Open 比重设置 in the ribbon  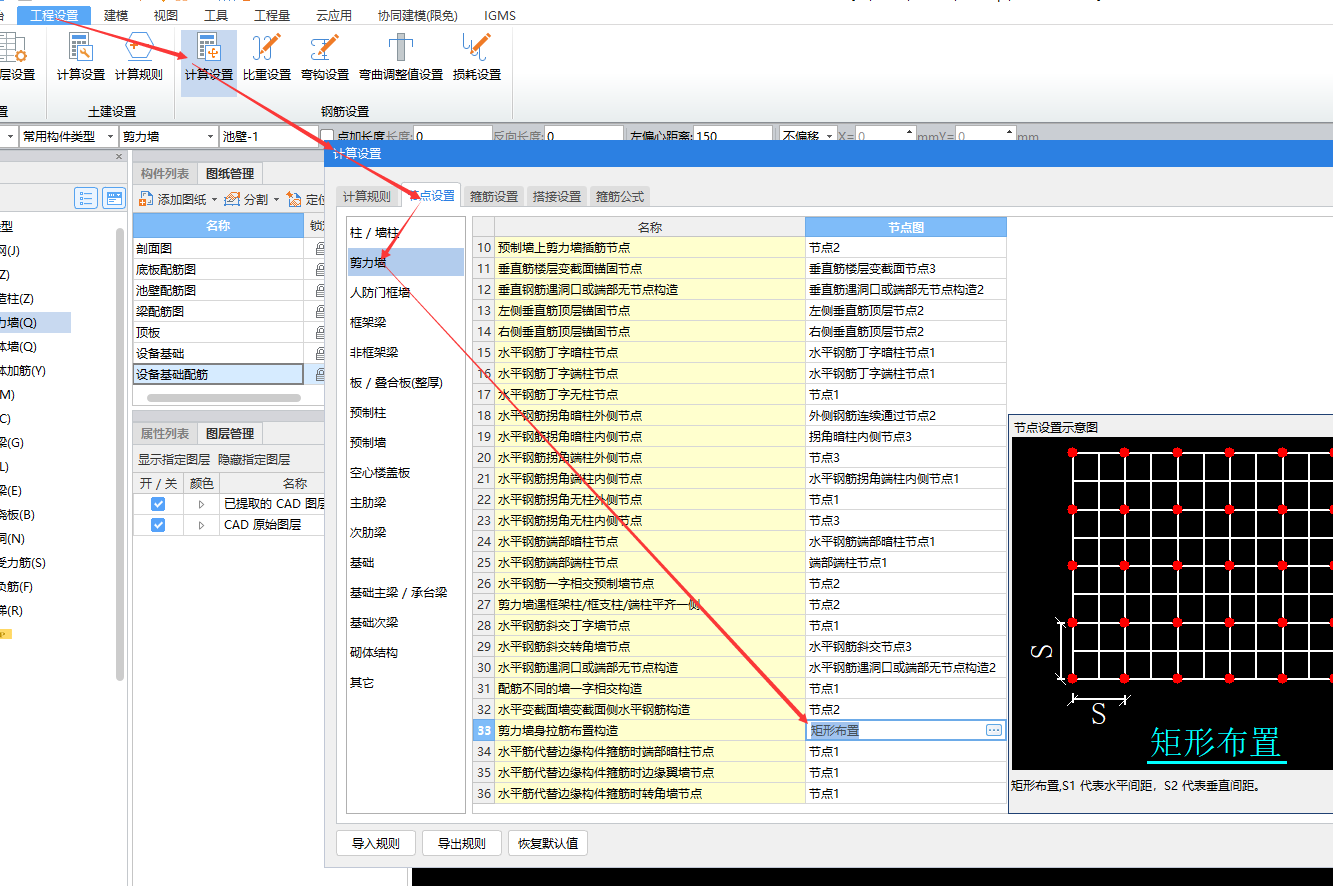(266, 57)
